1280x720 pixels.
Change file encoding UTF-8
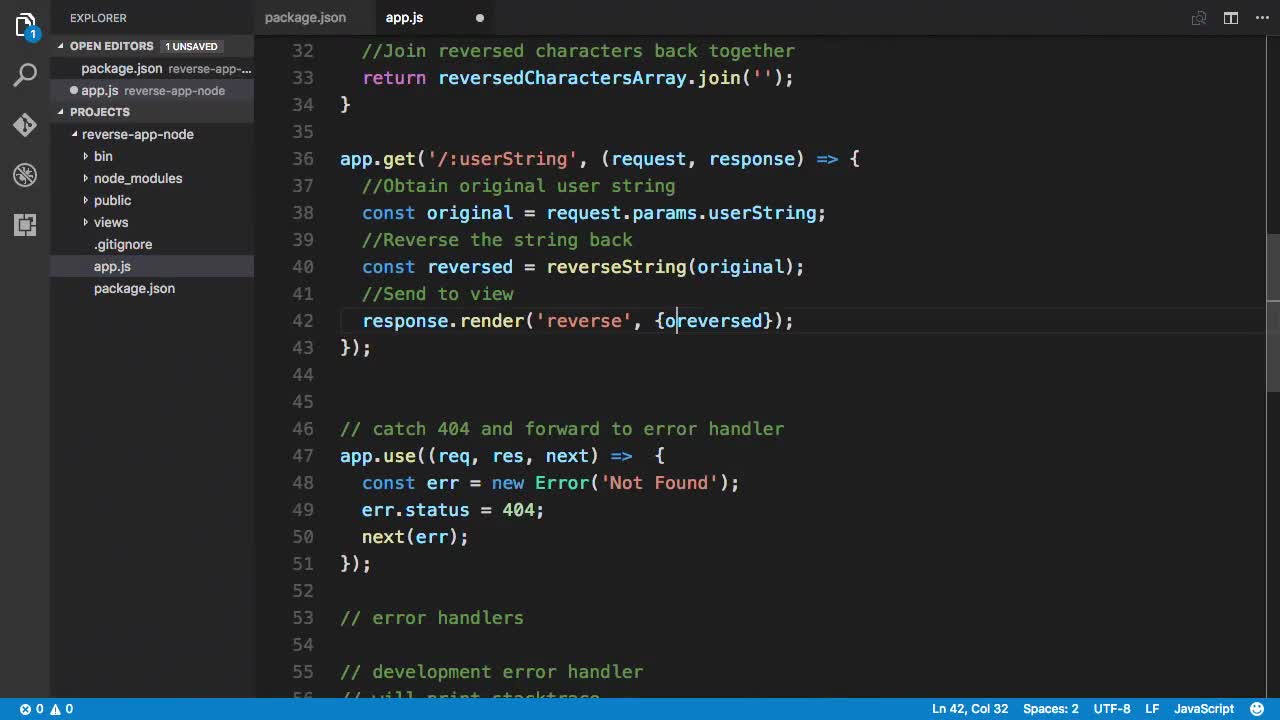[1112, 709]
